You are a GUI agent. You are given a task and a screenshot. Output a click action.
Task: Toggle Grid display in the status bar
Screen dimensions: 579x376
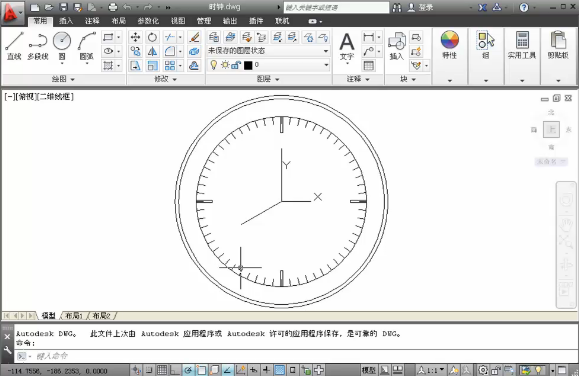pyautogui.click(x=162, y=370)
